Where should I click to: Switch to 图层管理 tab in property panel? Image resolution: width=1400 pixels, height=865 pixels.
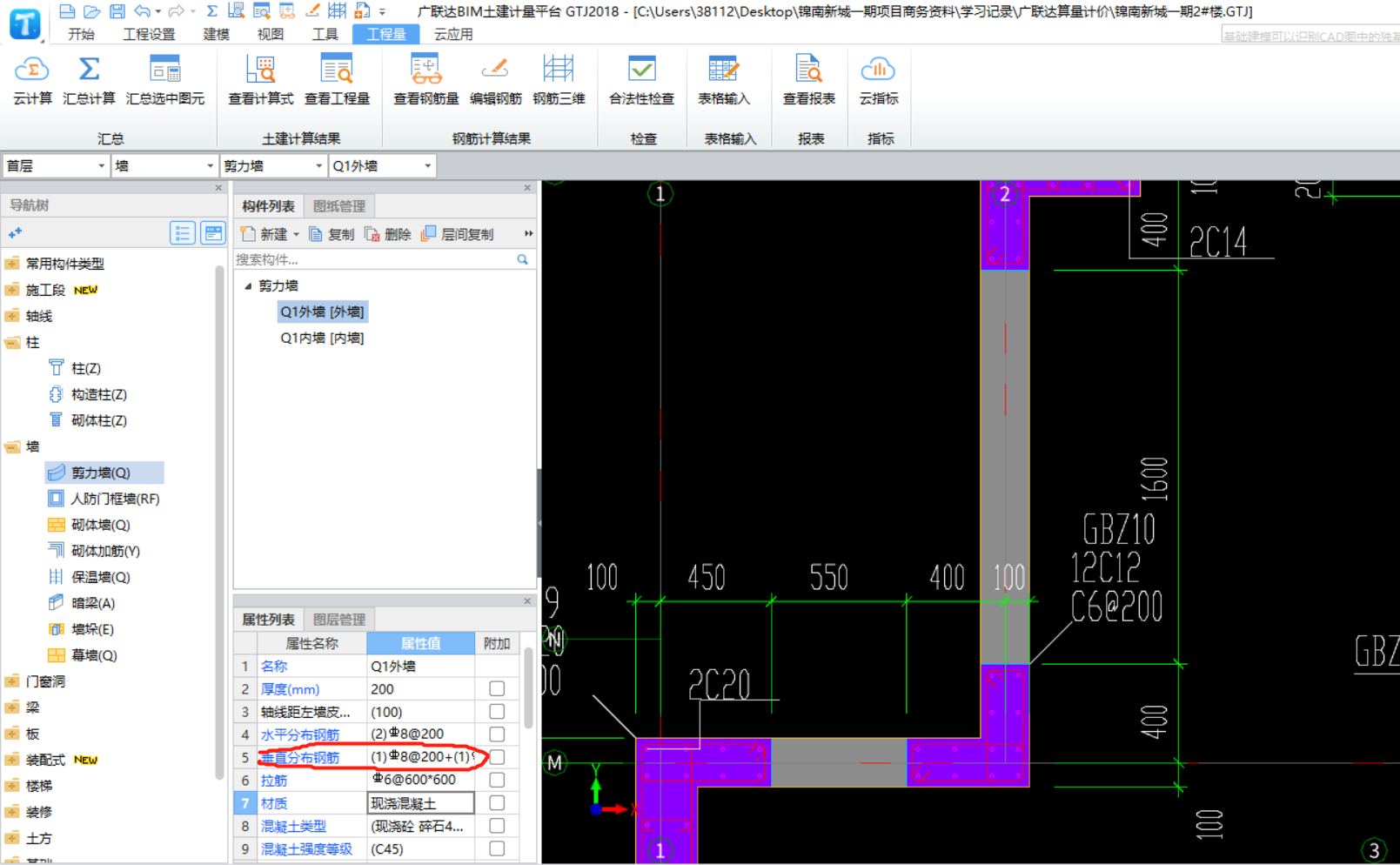(339, 620)
